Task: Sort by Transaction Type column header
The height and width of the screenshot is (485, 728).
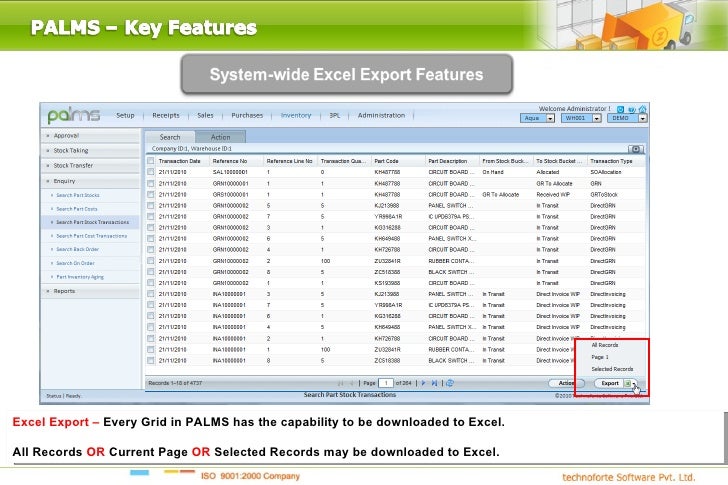Action: [x=611, y=161]
